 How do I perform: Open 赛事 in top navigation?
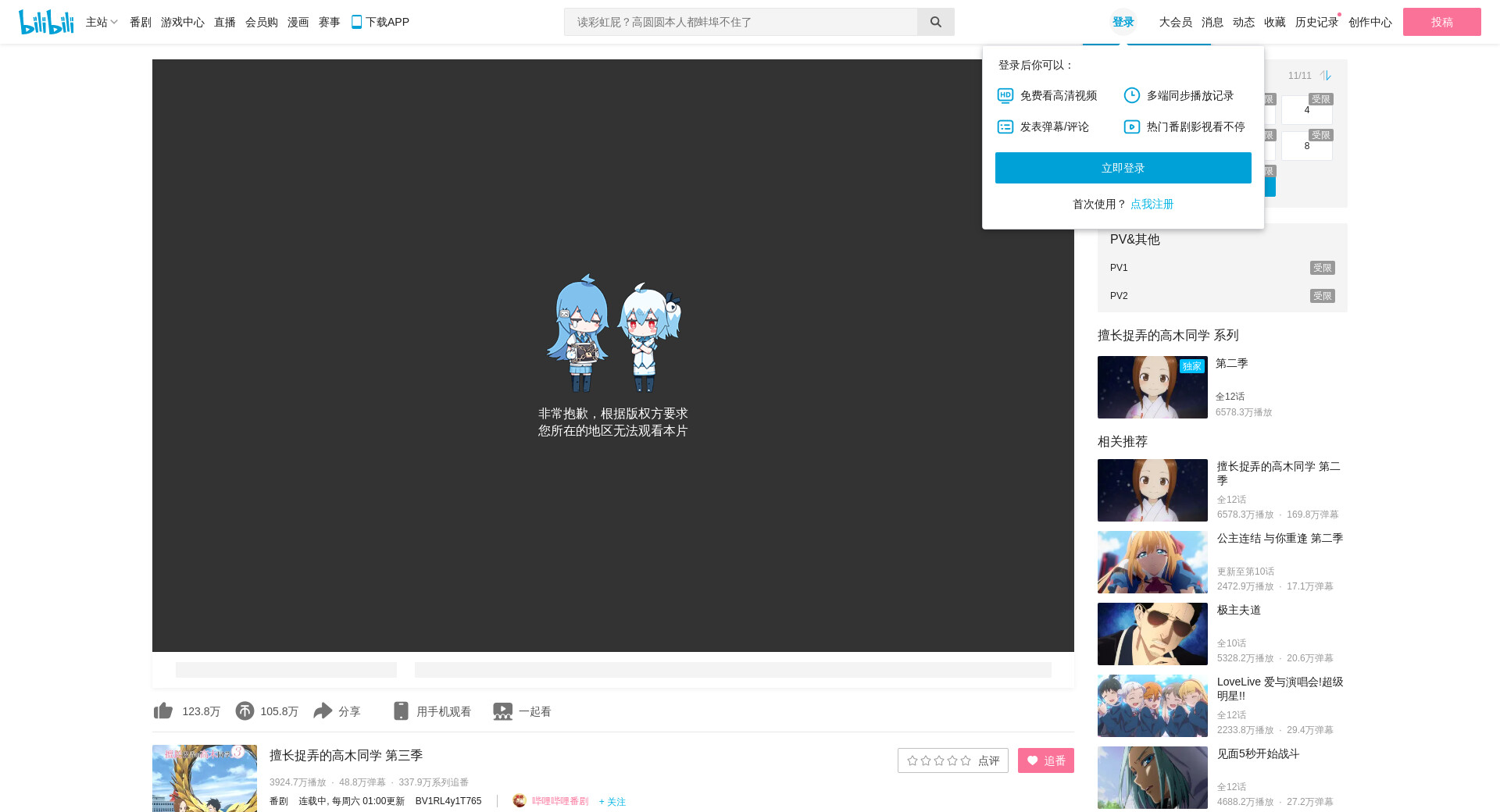(330, 22)
